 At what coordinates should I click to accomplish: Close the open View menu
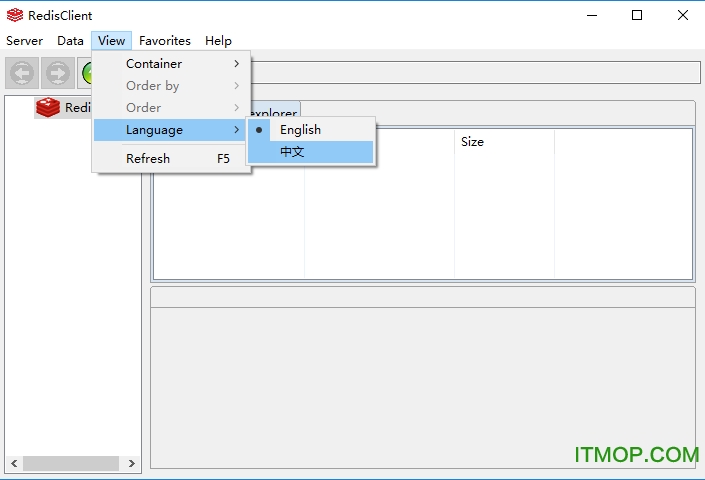tap(112, 41)
